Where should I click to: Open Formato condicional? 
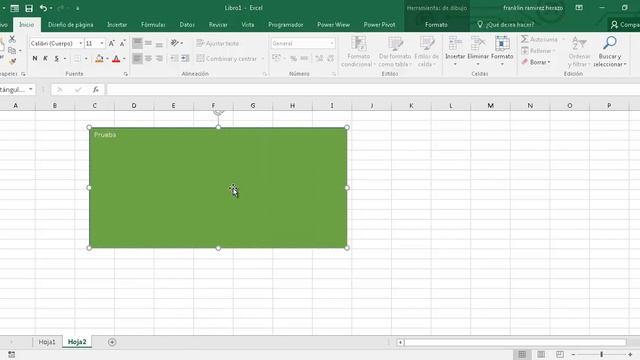(358, 51)
